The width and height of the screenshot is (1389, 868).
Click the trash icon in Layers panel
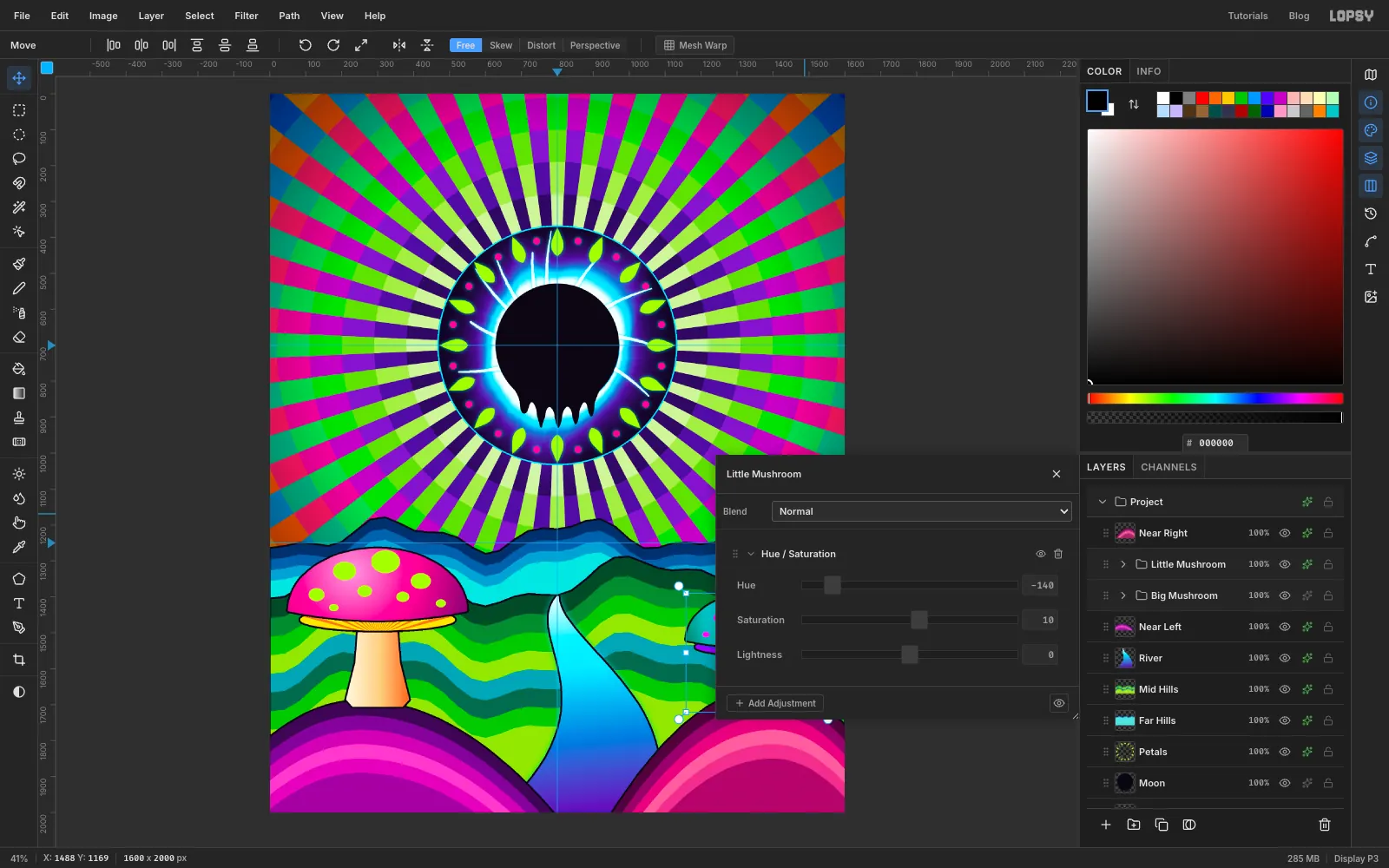point(1325,825)
